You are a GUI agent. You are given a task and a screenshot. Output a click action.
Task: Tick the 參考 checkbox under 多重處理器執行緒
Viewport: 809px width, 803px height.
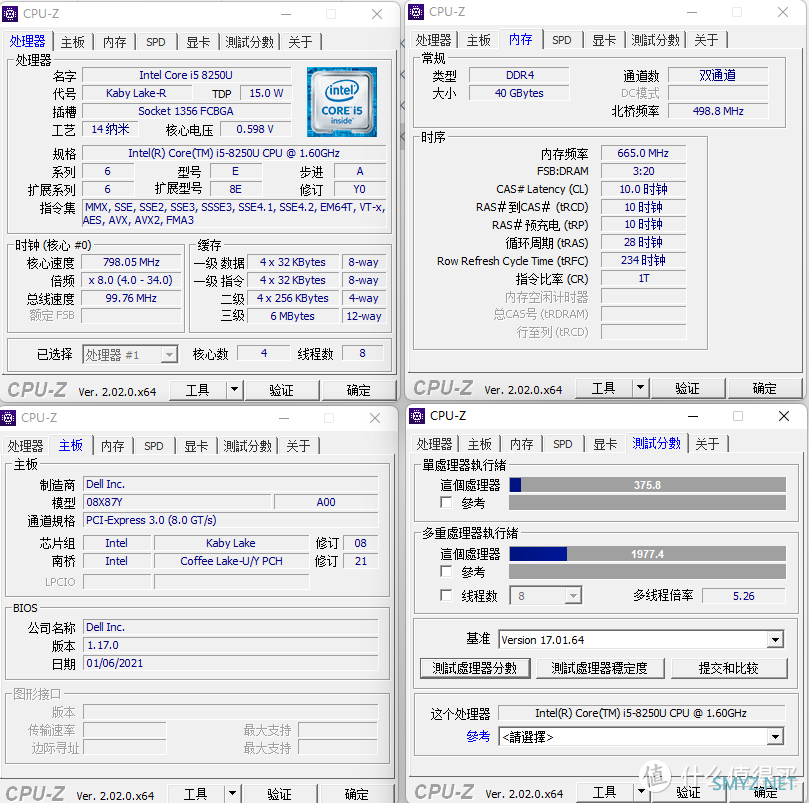(x=446, y=571)
